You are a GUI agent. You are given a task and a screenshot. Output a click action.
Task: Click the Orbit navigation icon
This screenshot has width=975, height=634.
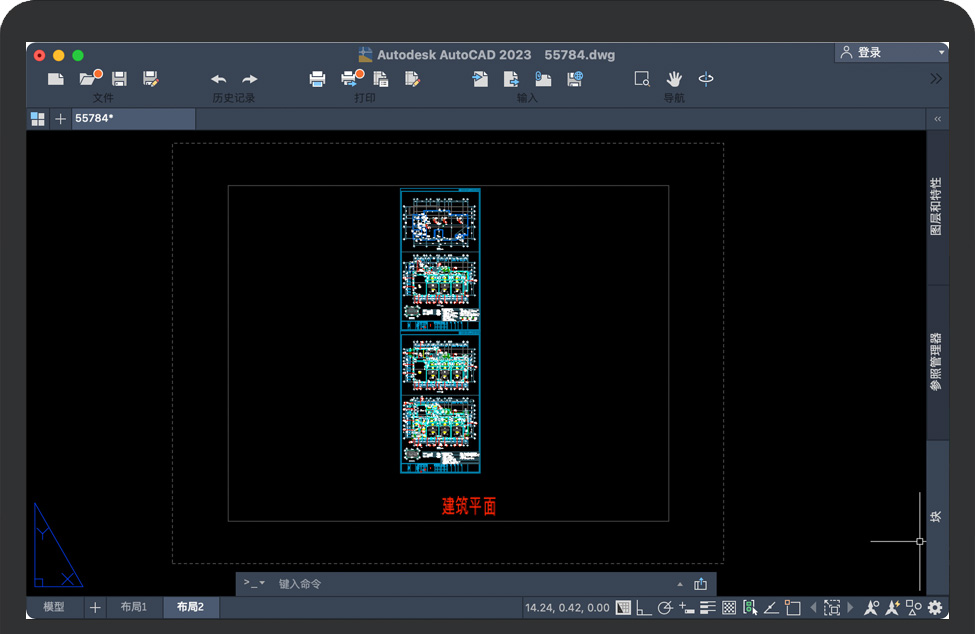click(x=706, y=79)
